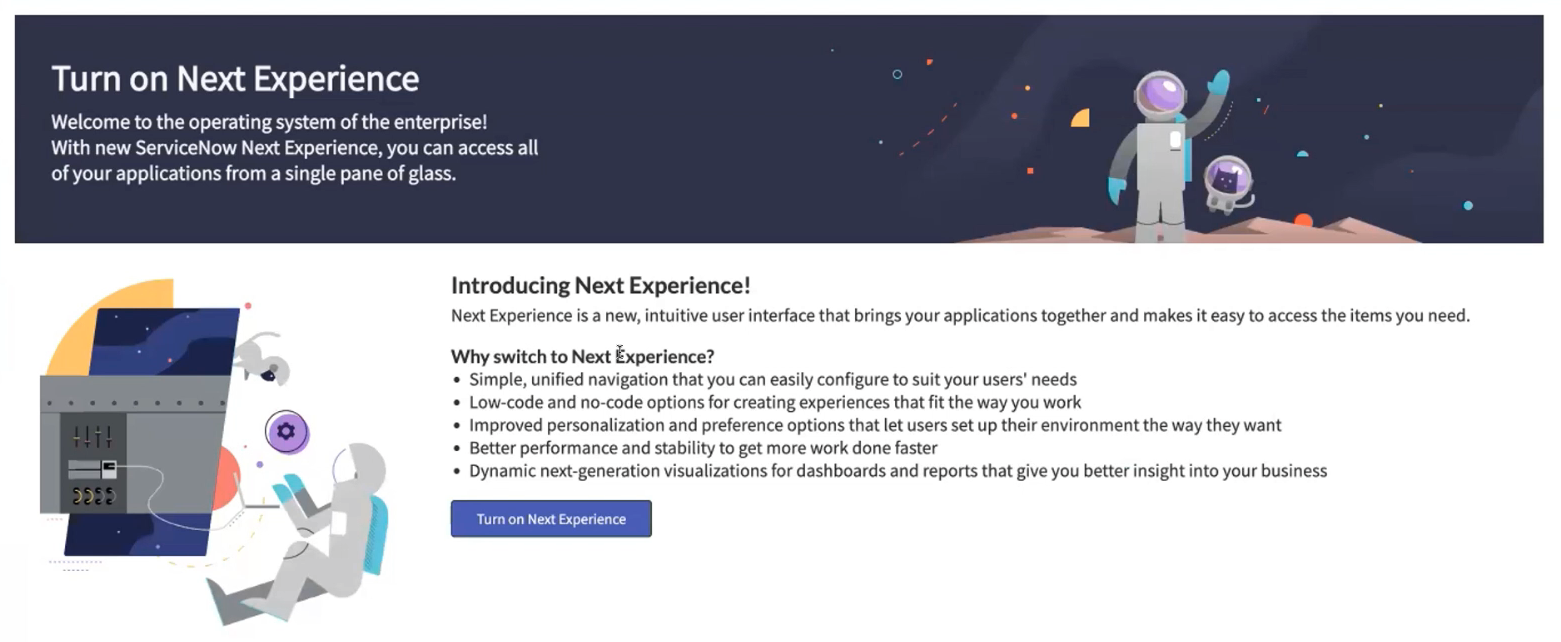The image size is (1561, 642).
Task: Click the purple gear icon in illustration
Action: pos(287,432)
